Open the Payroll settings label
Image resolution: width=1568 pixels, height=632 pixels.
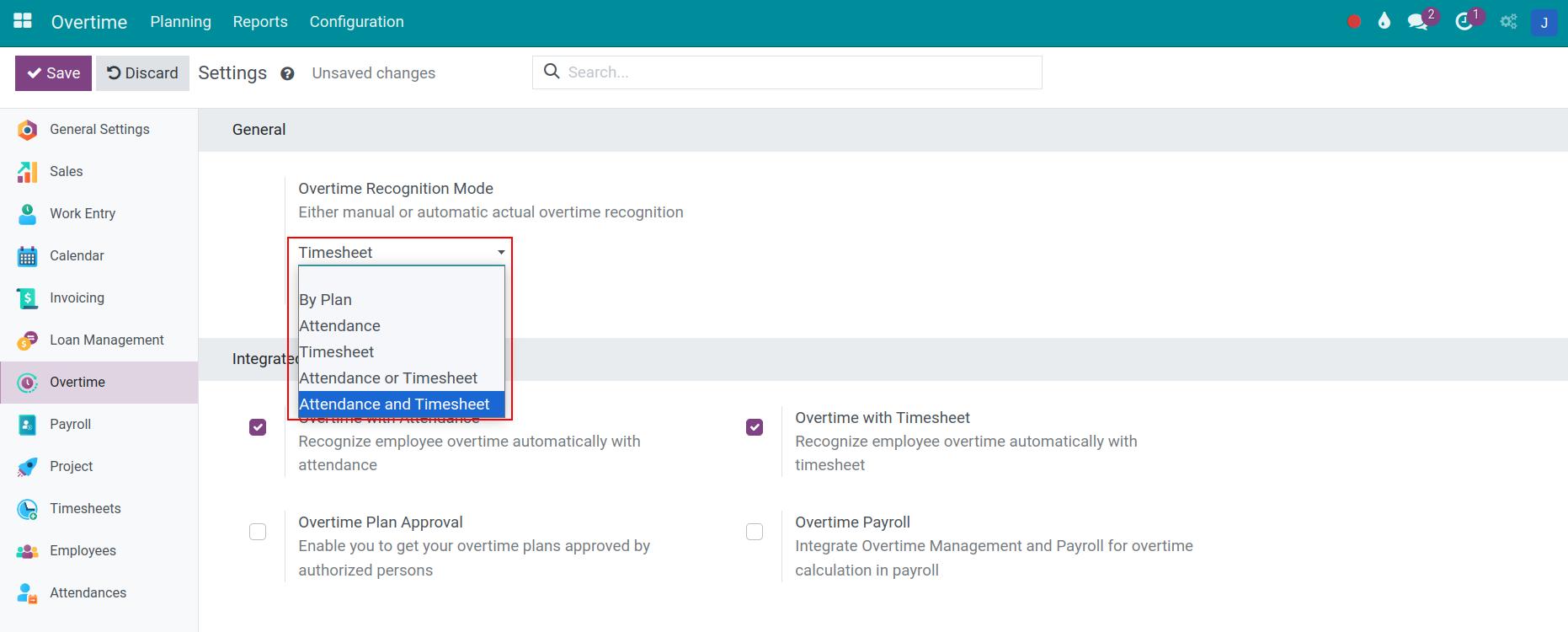point(70,425)
